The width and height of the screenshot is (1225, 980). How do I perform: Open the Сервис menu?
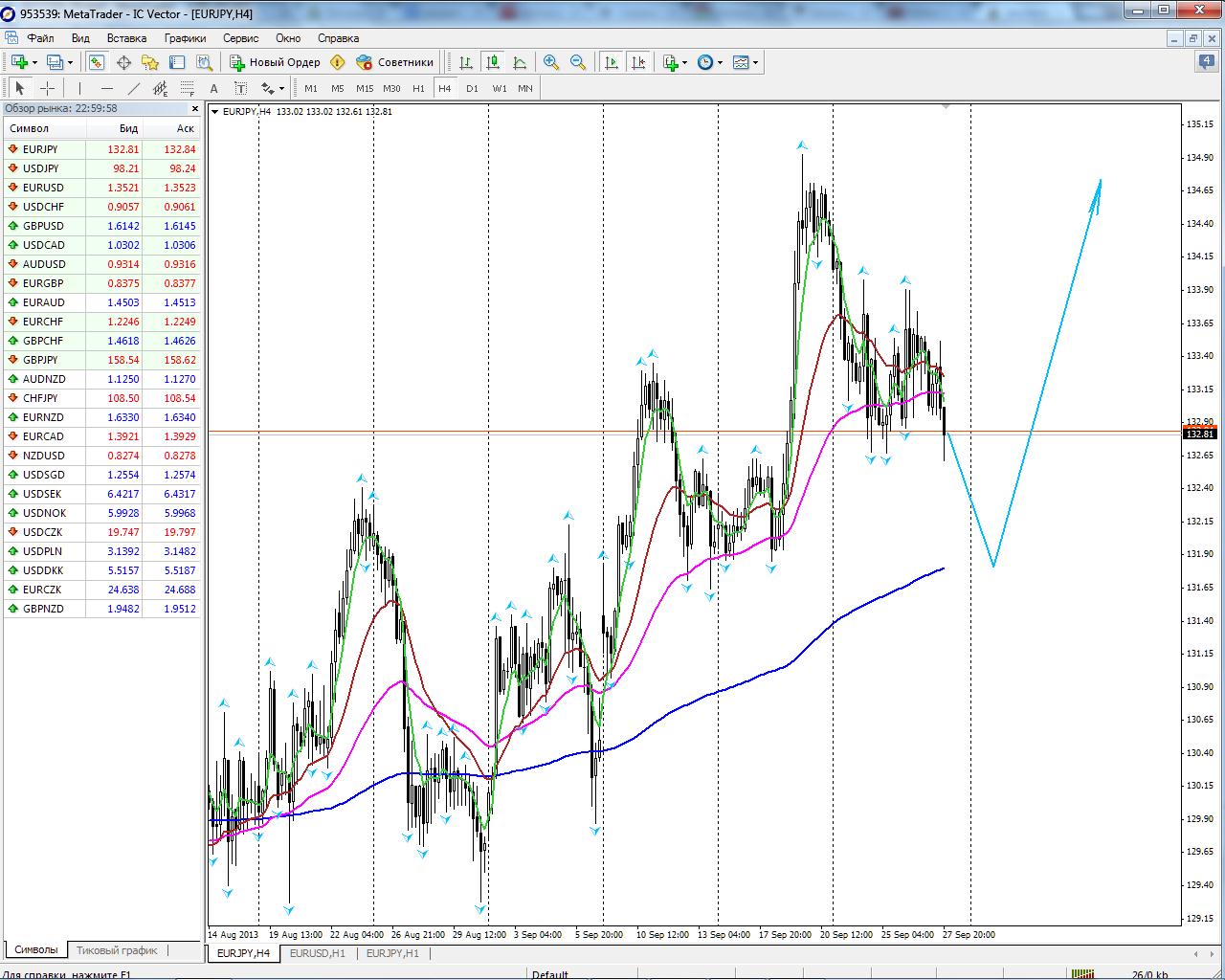tap(240, 38)
